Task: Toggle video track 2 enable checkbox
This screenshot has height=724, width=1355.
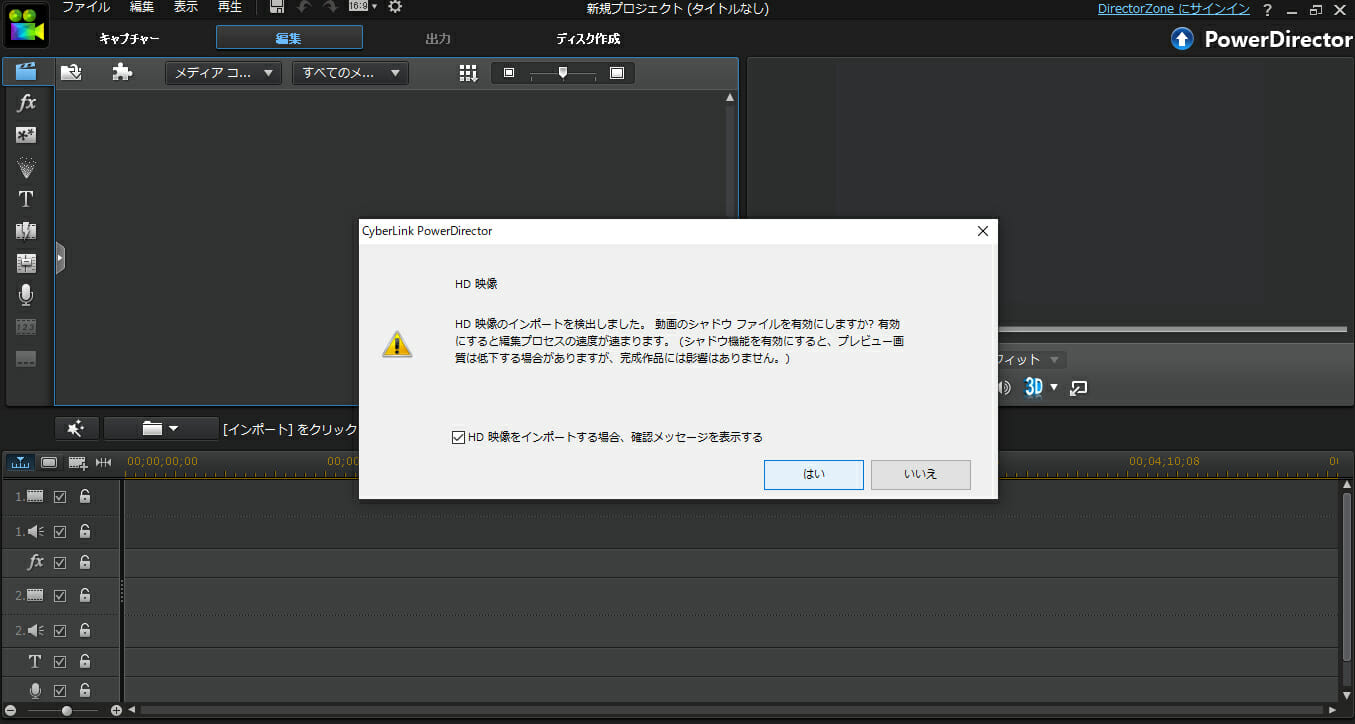Action: pyautogui.click(x=60, y=595)
